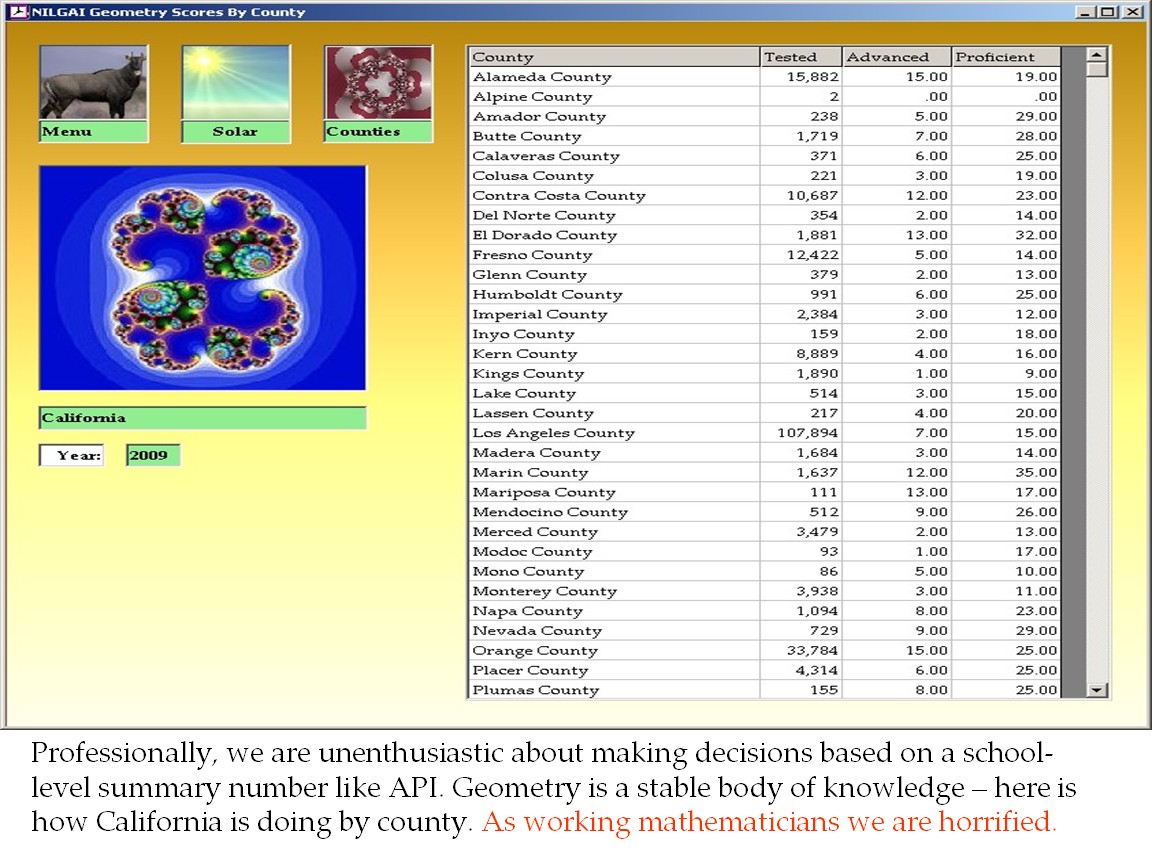Click the Orange County row
This screenshot has height=864, width=1152.
click(x=535, y=651)
